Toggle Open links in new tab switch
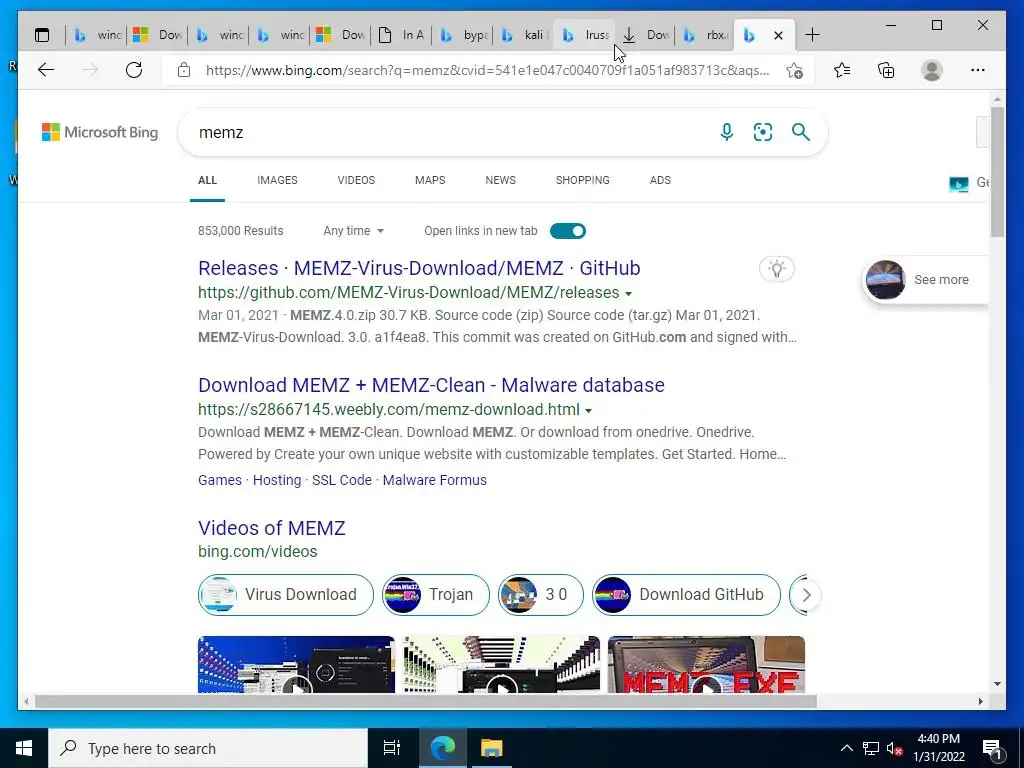 (x=568, y=231)
